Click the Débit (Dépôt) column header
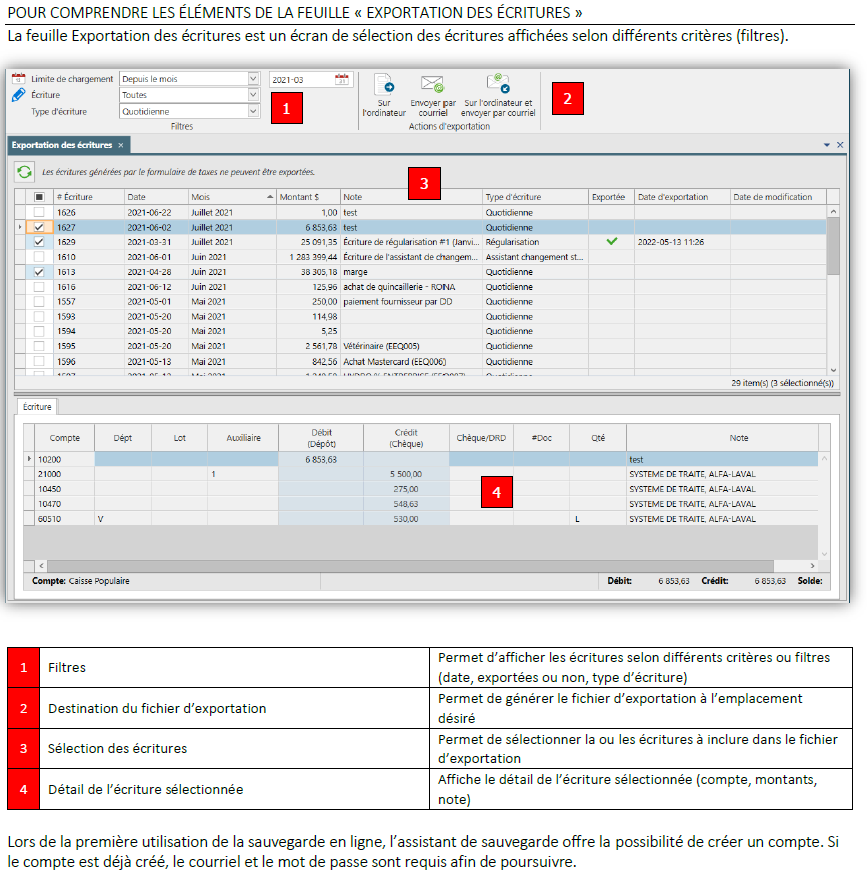The image size is (867, 875). pyautogui.click(x=321, y=438)
